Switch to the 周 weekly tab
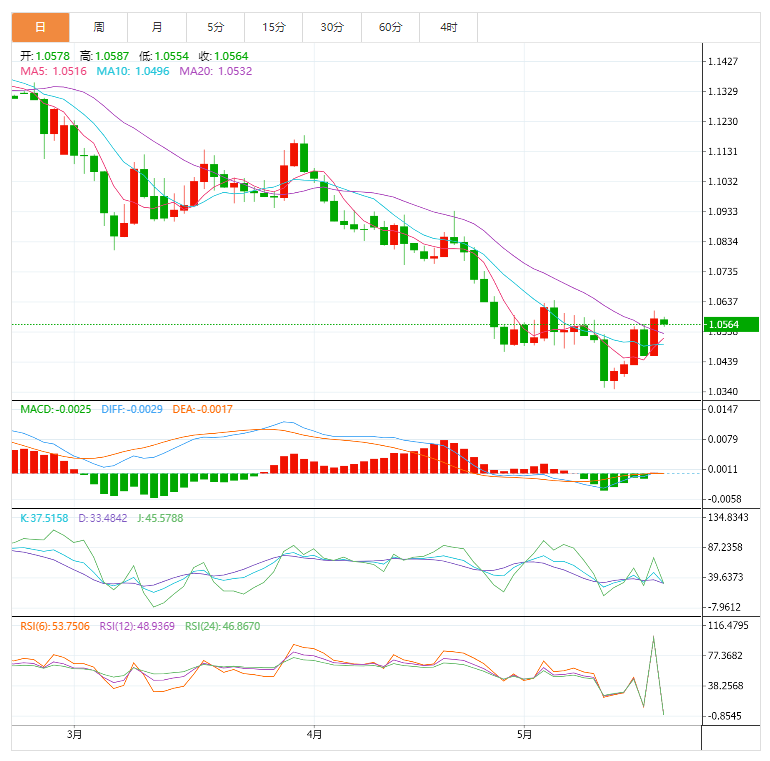 (x=99, y=27)
